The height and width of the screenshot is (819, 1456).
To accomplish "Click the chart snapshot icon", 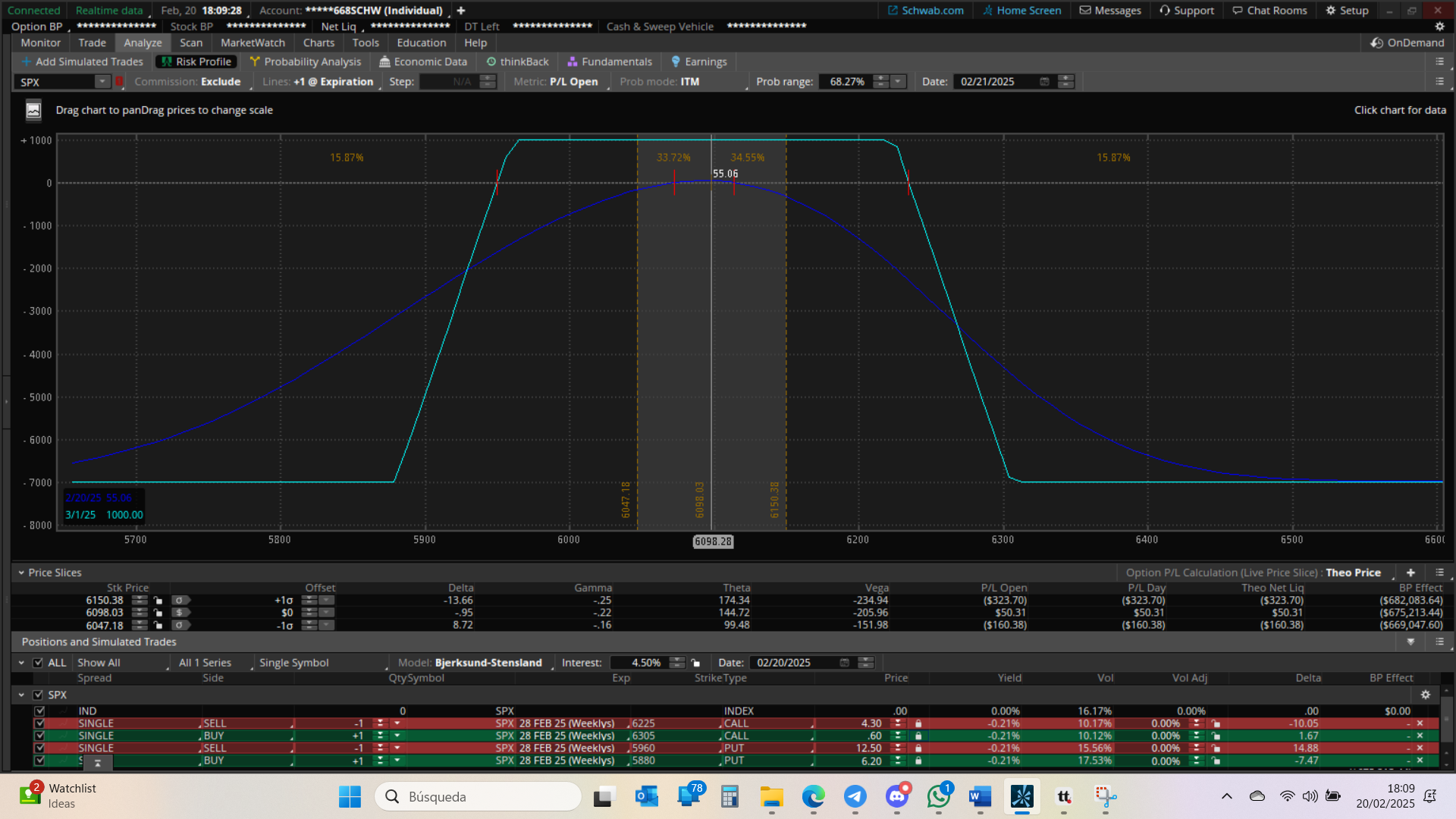I will (x=33, y=111).
